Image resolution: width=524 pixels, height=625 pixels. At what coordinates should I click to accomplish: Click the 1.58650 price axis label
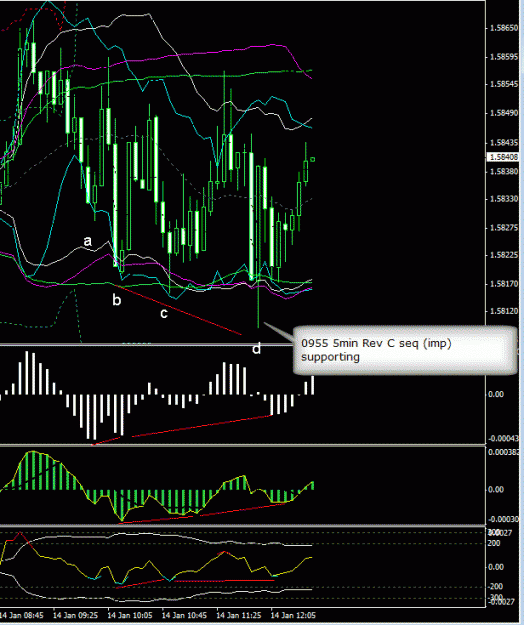pos(504,28)
